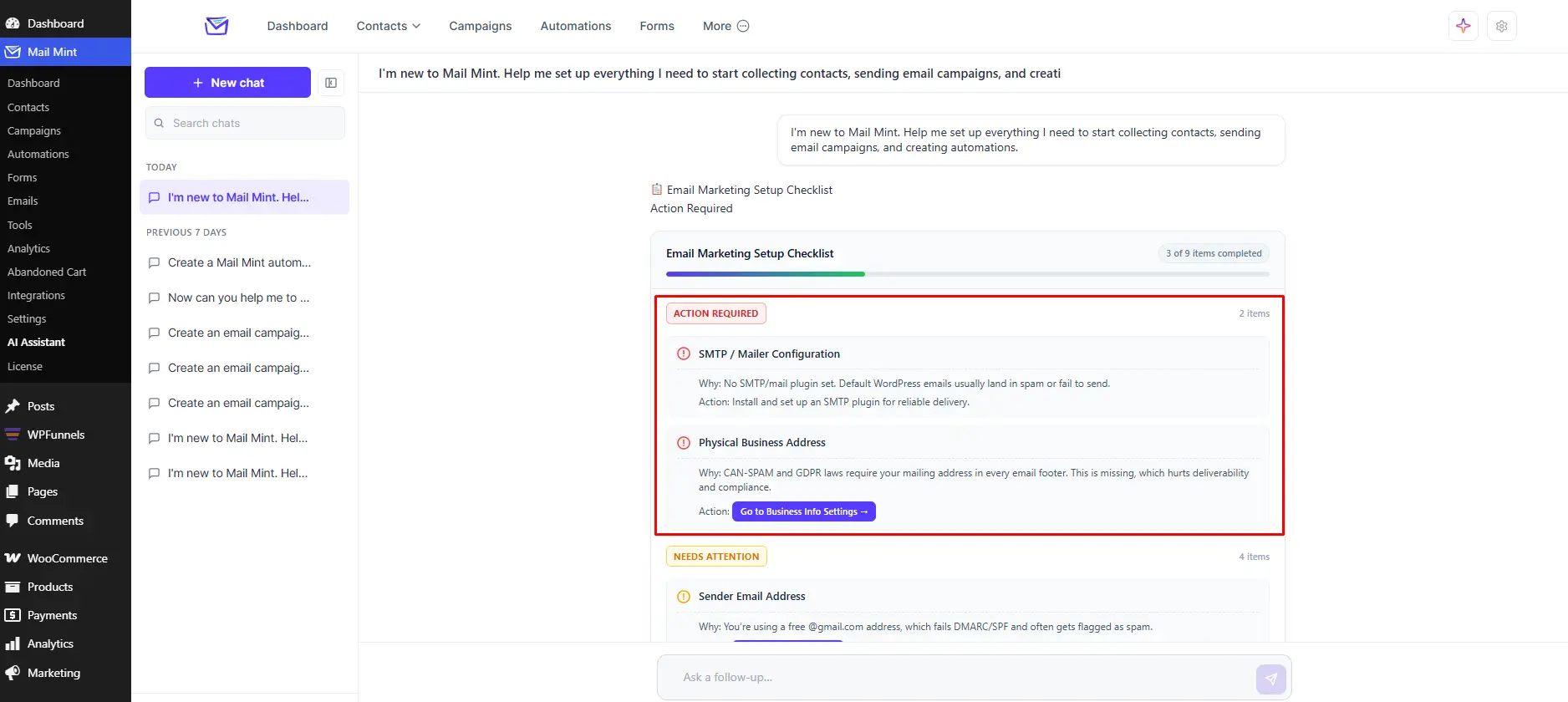This screenshot has width=1568, height=702.
Task: Click the send message arrow icon
Action: tap(1270, 679)
